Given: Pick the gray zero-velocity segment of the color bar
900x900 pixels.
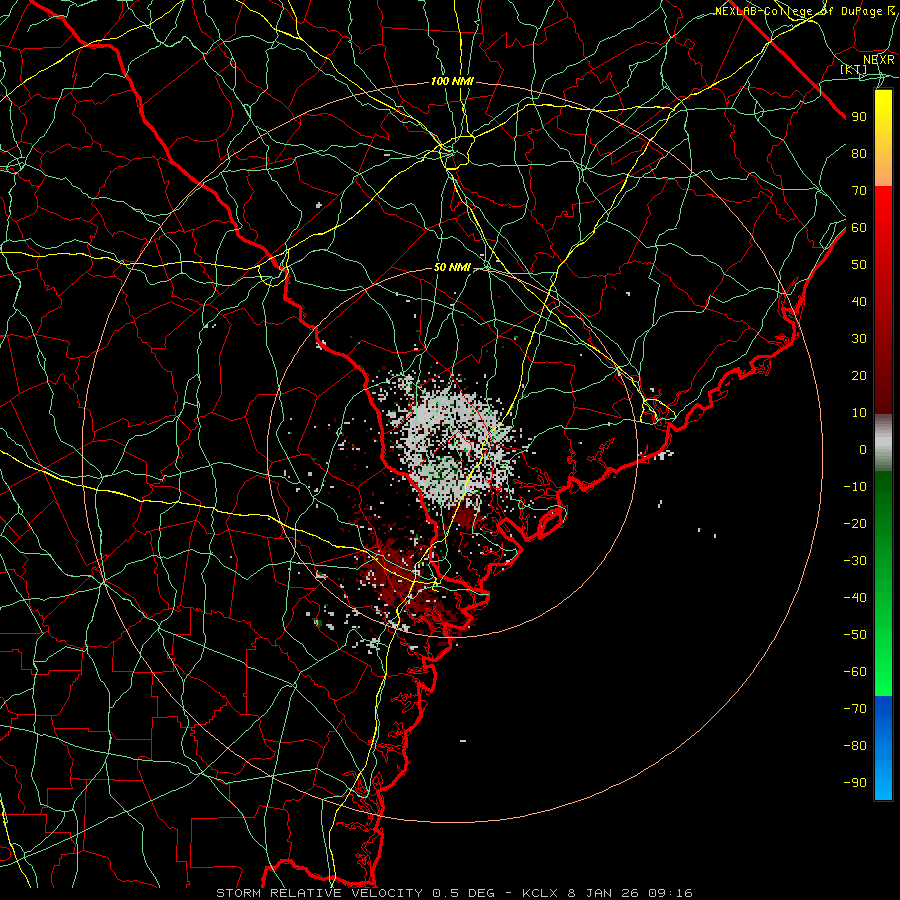Looking at the screenshot, I should coord(883,443).
